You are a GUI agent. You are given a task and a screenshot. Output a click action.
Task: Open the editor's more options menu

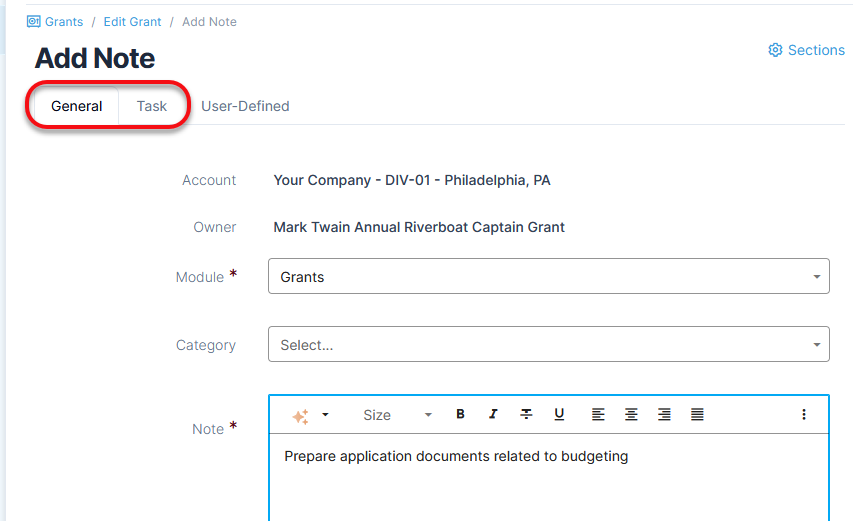pyautogui.click(x=803, y=415)
